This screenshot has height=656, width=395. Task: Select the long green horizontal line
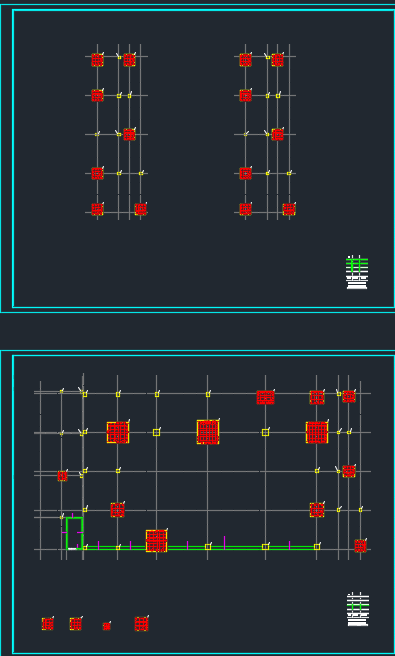[200, 547]
